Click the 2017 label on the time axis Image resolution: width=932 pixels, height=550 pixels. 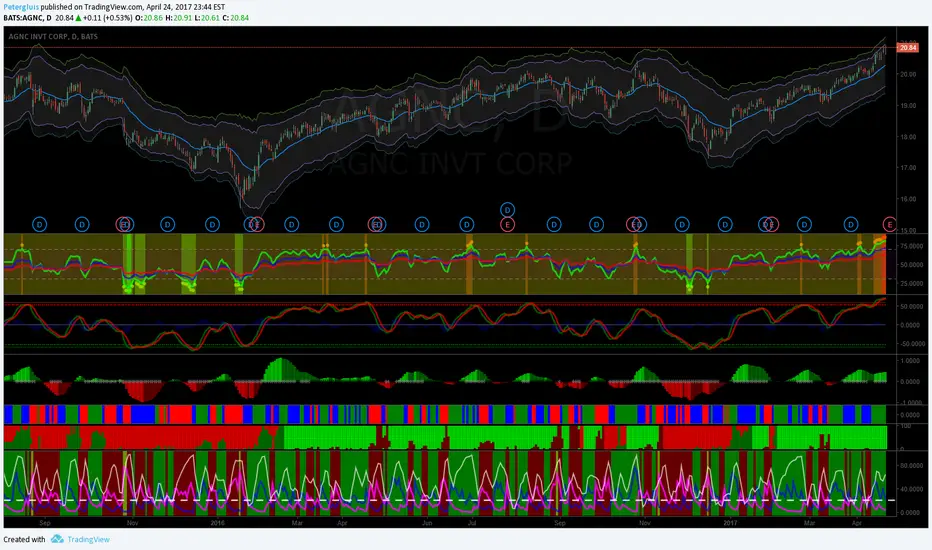click(731, 523)
